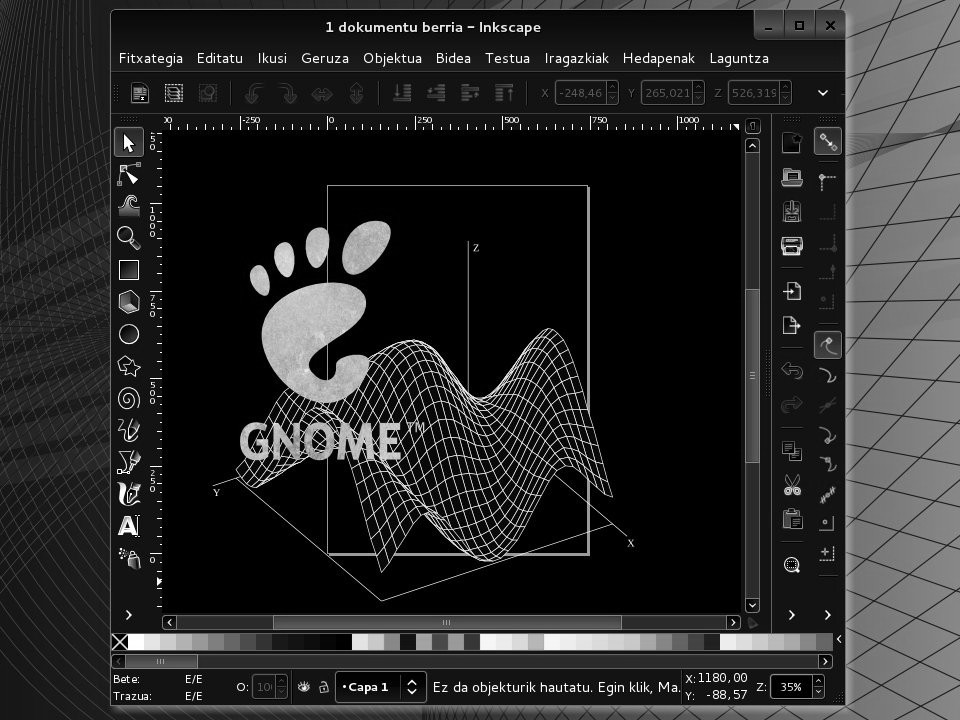Select the Spray tool
The image size is (960, 720).
[x=129, y=558]
